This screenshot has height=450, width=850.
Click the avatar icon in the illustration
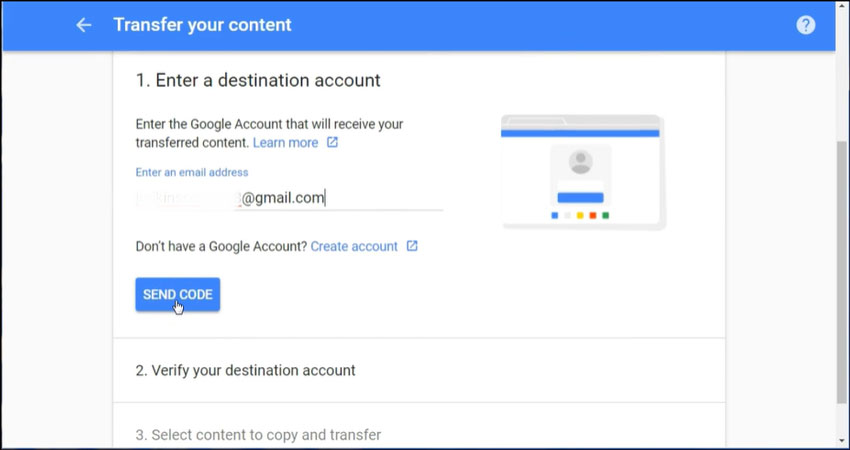click(x=580, y=162)
